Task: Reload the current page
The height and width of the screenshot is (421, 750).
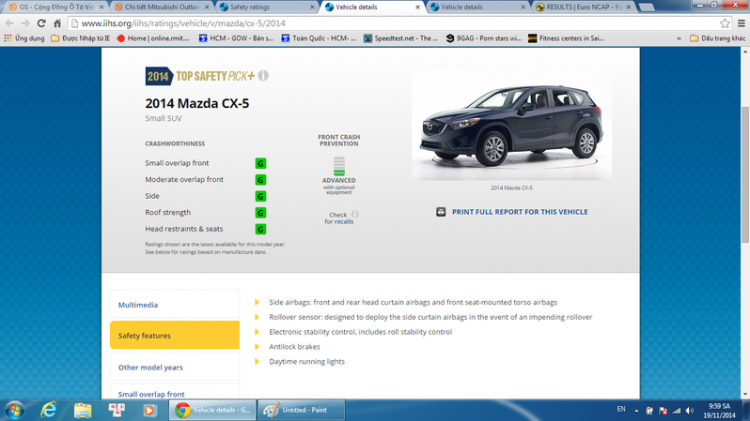Action: click(42, 23)
